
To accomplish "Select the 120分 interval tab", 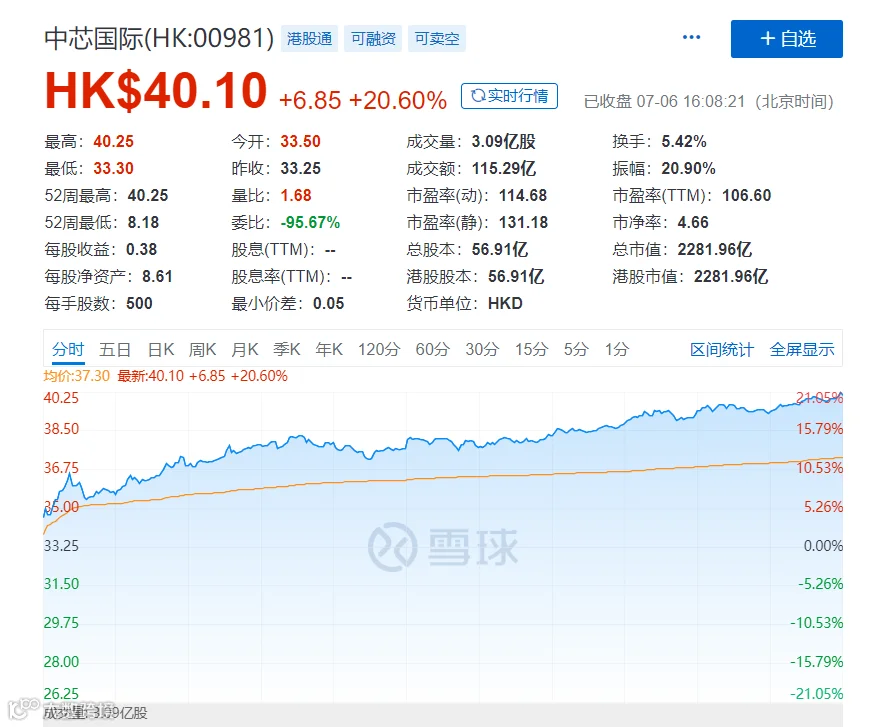I will (x=379, y=350).
